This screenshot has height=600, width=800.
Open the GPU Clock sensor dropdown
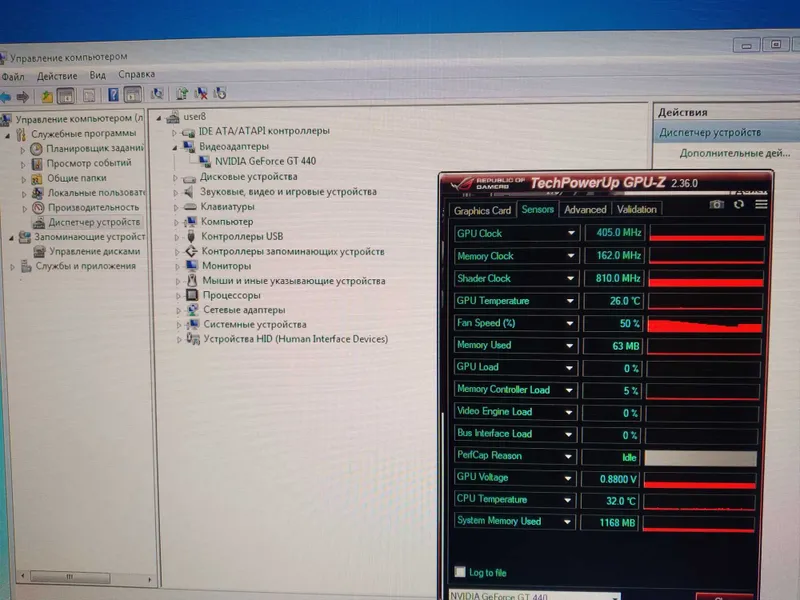[571, 233]
